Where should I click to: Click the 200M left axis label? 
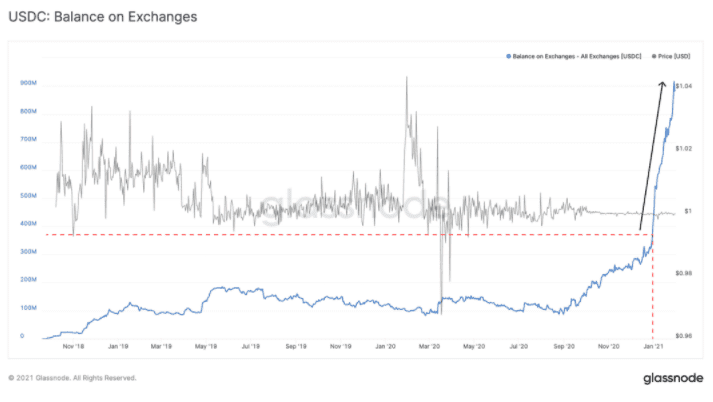(x=28, y=280)
